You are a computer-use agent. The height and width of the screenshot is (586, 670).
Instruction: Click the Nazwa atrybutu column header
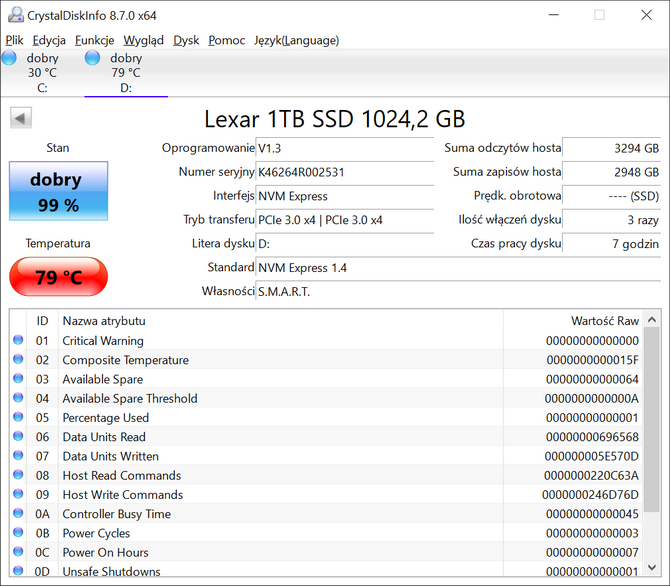tap(281, 321)
